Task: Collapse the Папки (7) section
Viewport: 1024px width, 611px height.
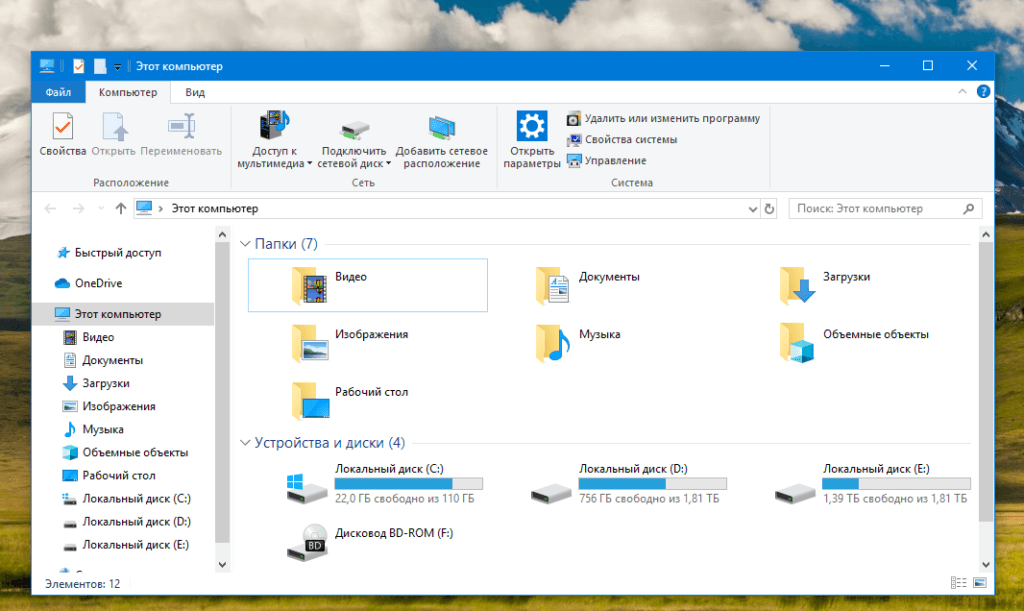Action: 246,244
